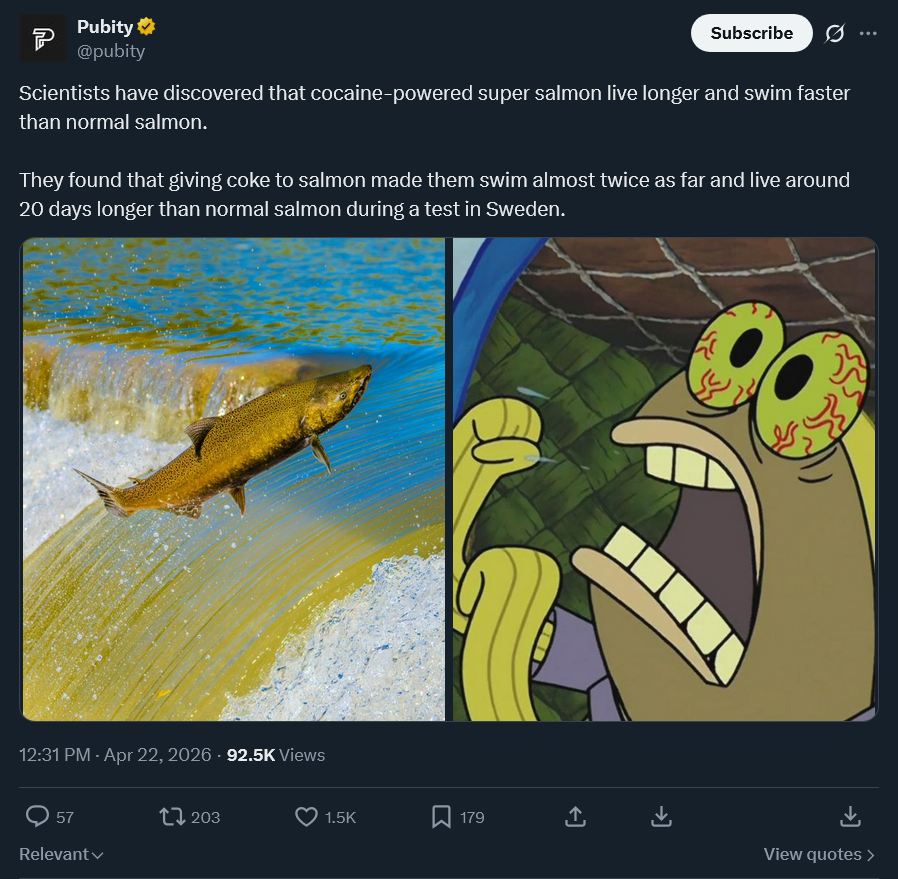The width and height of the screenshot is (898, 879).
Task: Click the rightmost download icon
Action: 850,817
